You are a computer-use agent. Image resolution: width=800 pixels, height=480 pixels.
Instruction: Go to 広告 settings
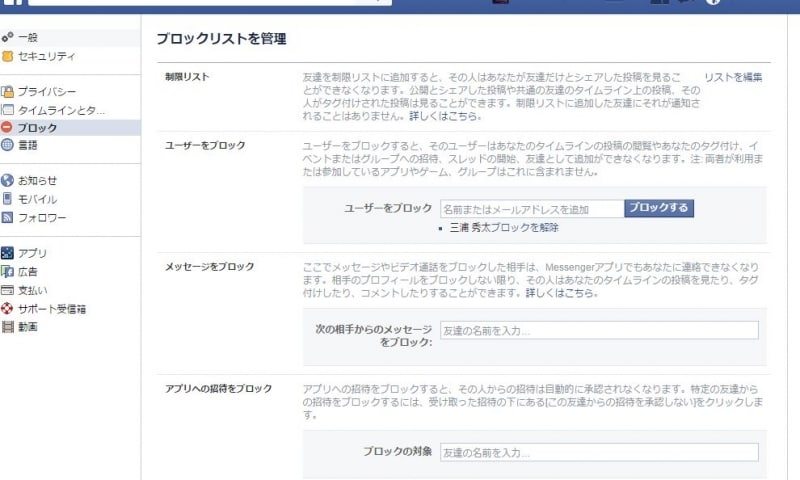(x=28, y=272)
